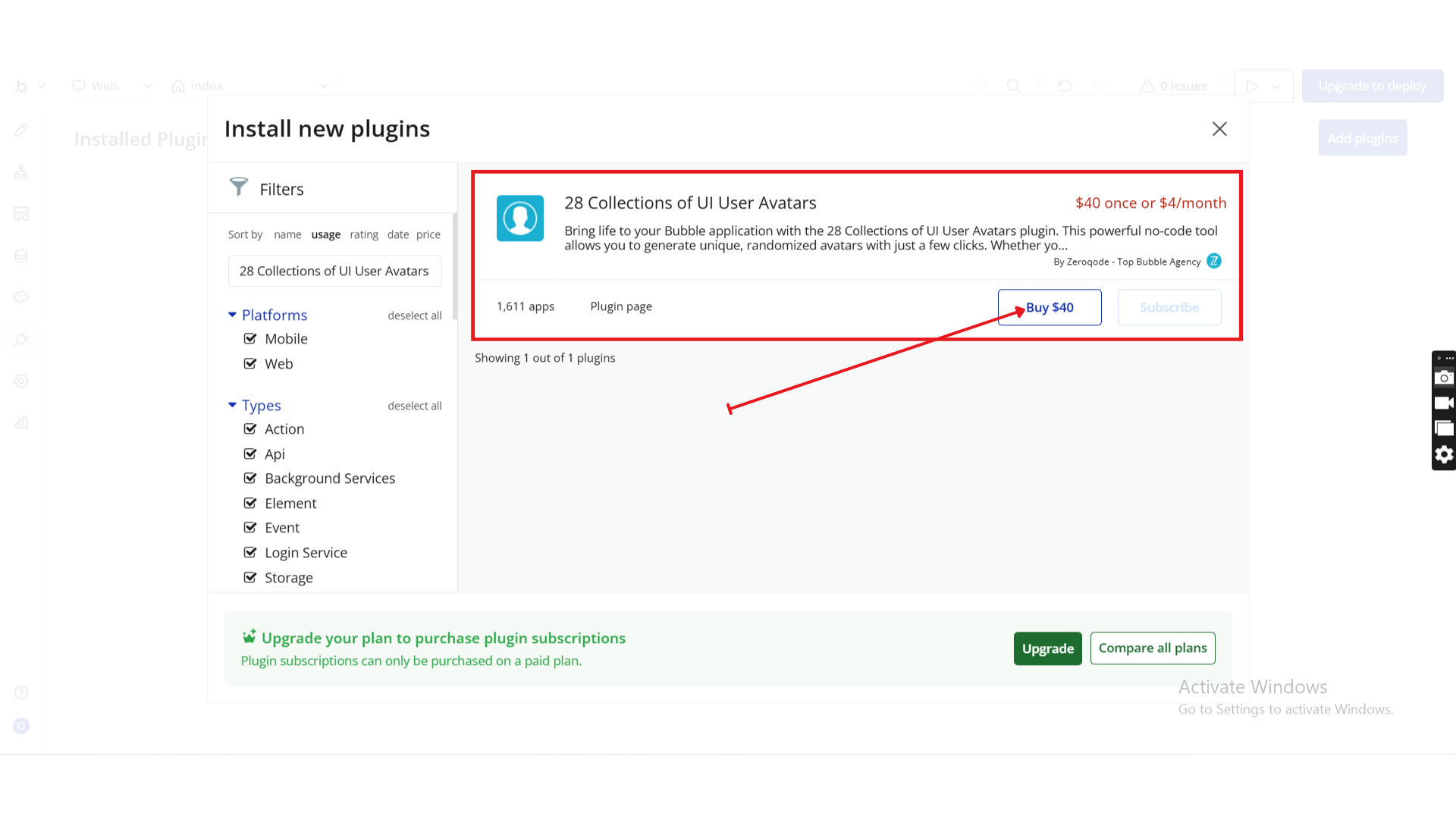Open the recorder settings gear icon

coord(1444,454)
